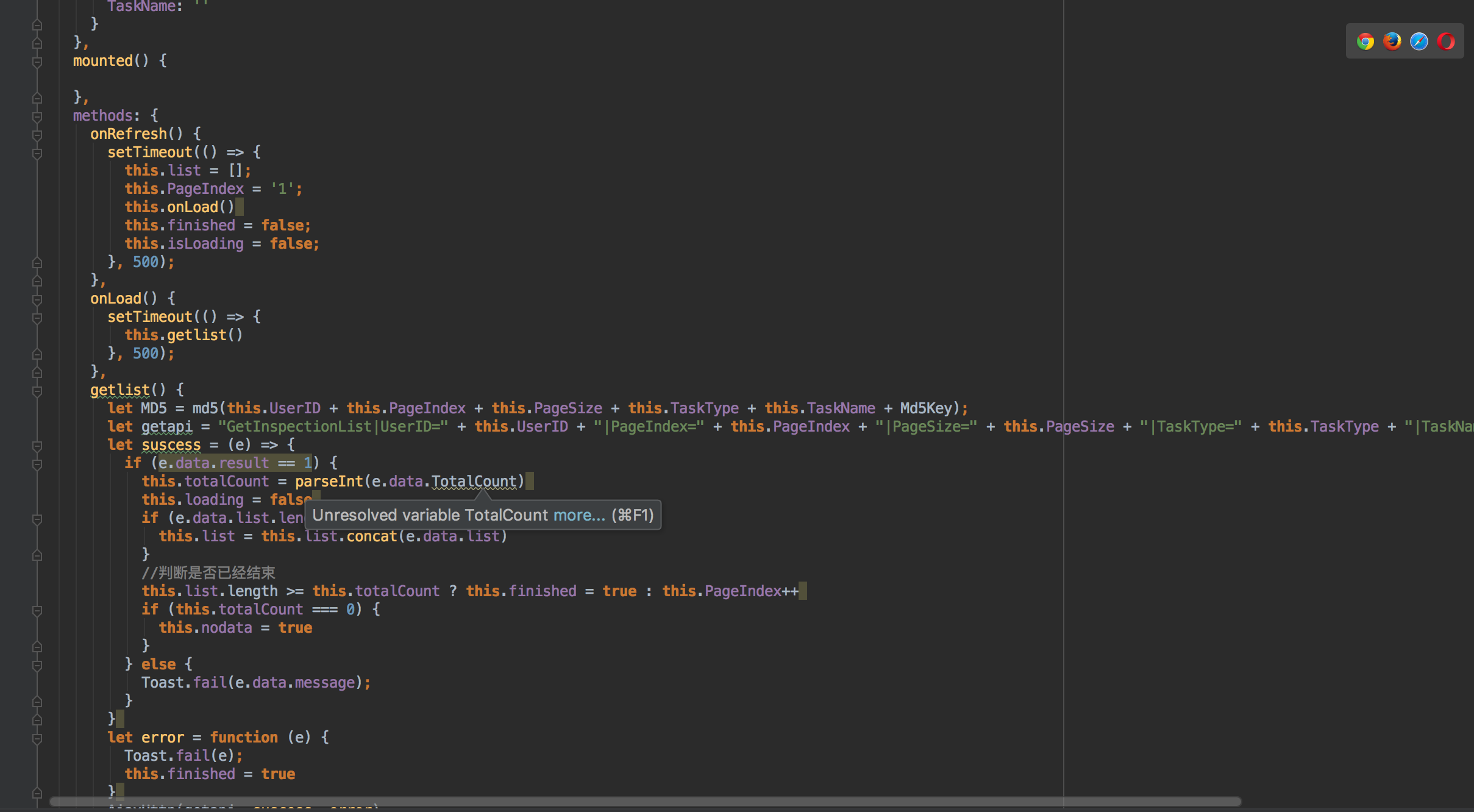The height and width of the screenshot is (812, 1474).
Task: Open the file preview in Opera
Action: click(x=1447, y=41)
